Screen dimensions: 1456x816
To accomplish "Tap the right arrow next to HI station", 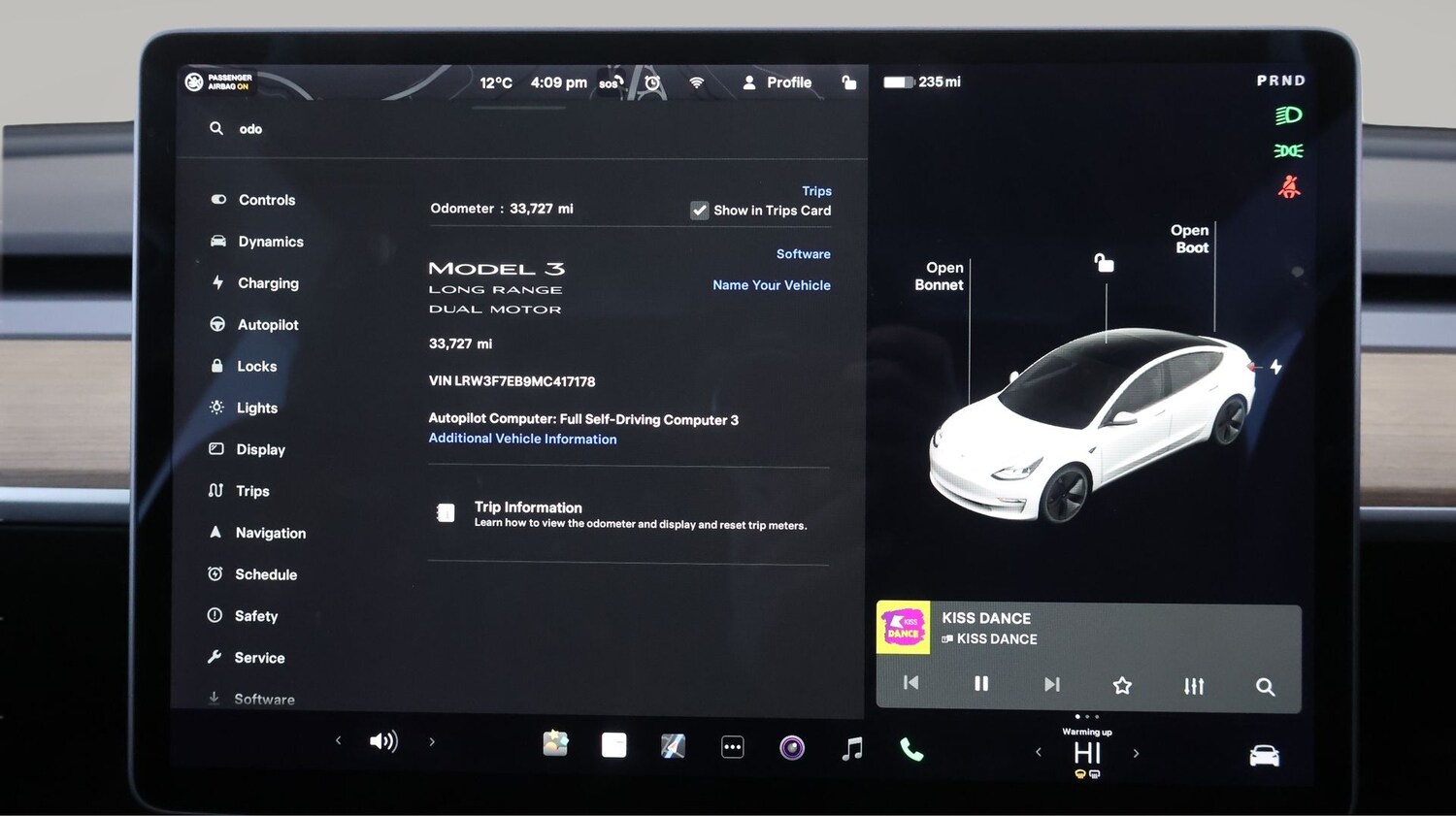I will (1137, 752).
